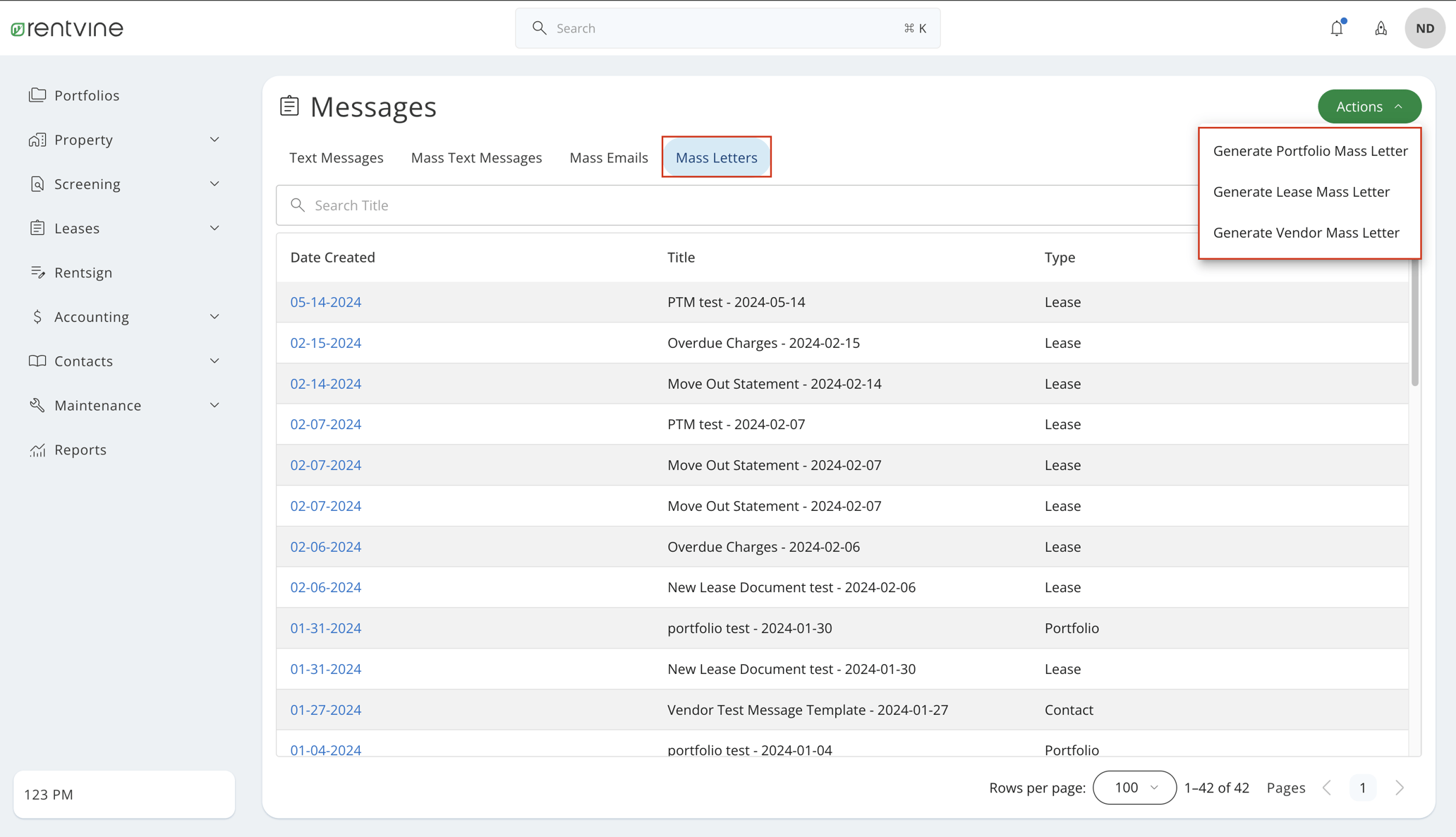Open the ND user avatar menu
This screenshot has width=1456, height=837.
click(1424, 28)
